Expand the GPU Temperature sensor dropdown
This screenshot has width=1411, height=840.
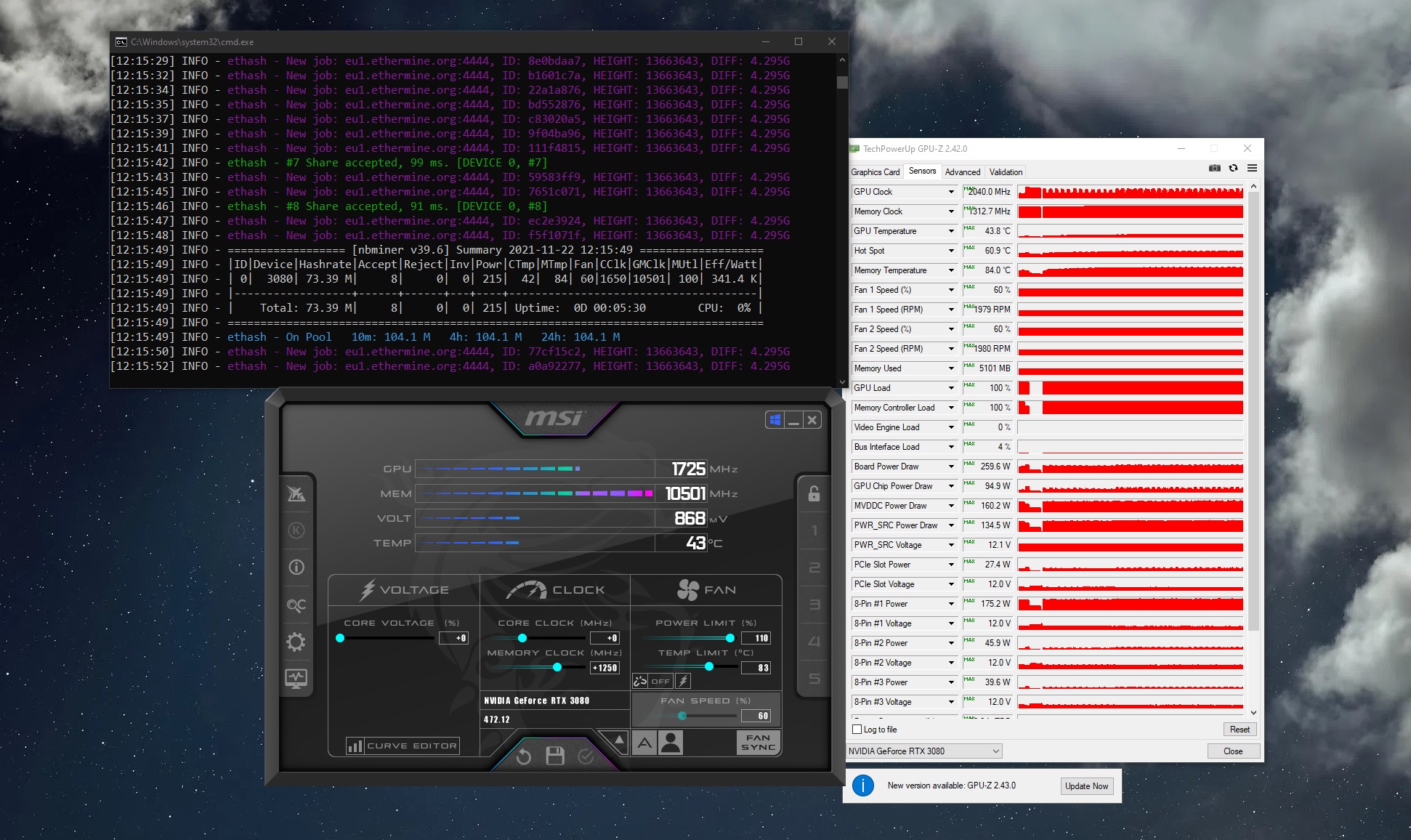(x=951, y=231)
